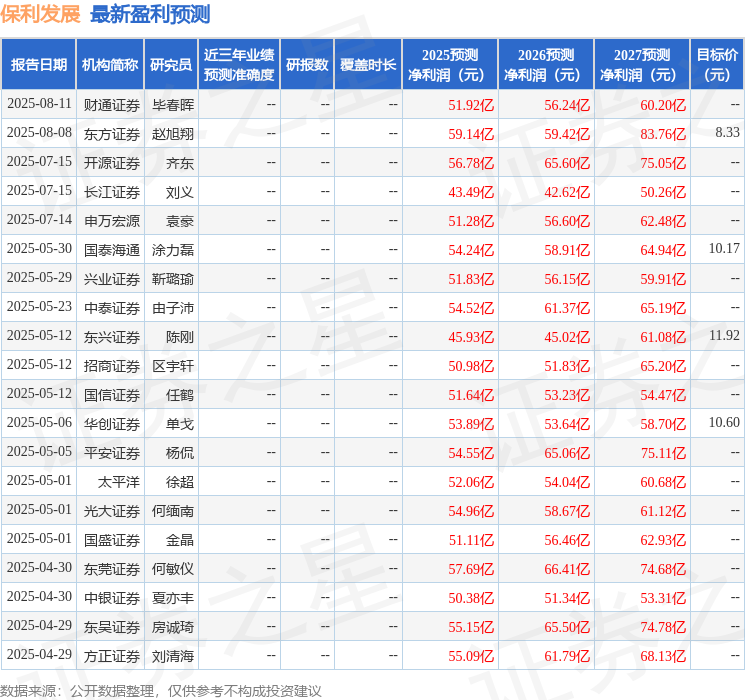Image resolution: width=745 pixels, height=700 pixels.
Task: Click researcher name 刘清海
Action: click(x=173, y=656)
